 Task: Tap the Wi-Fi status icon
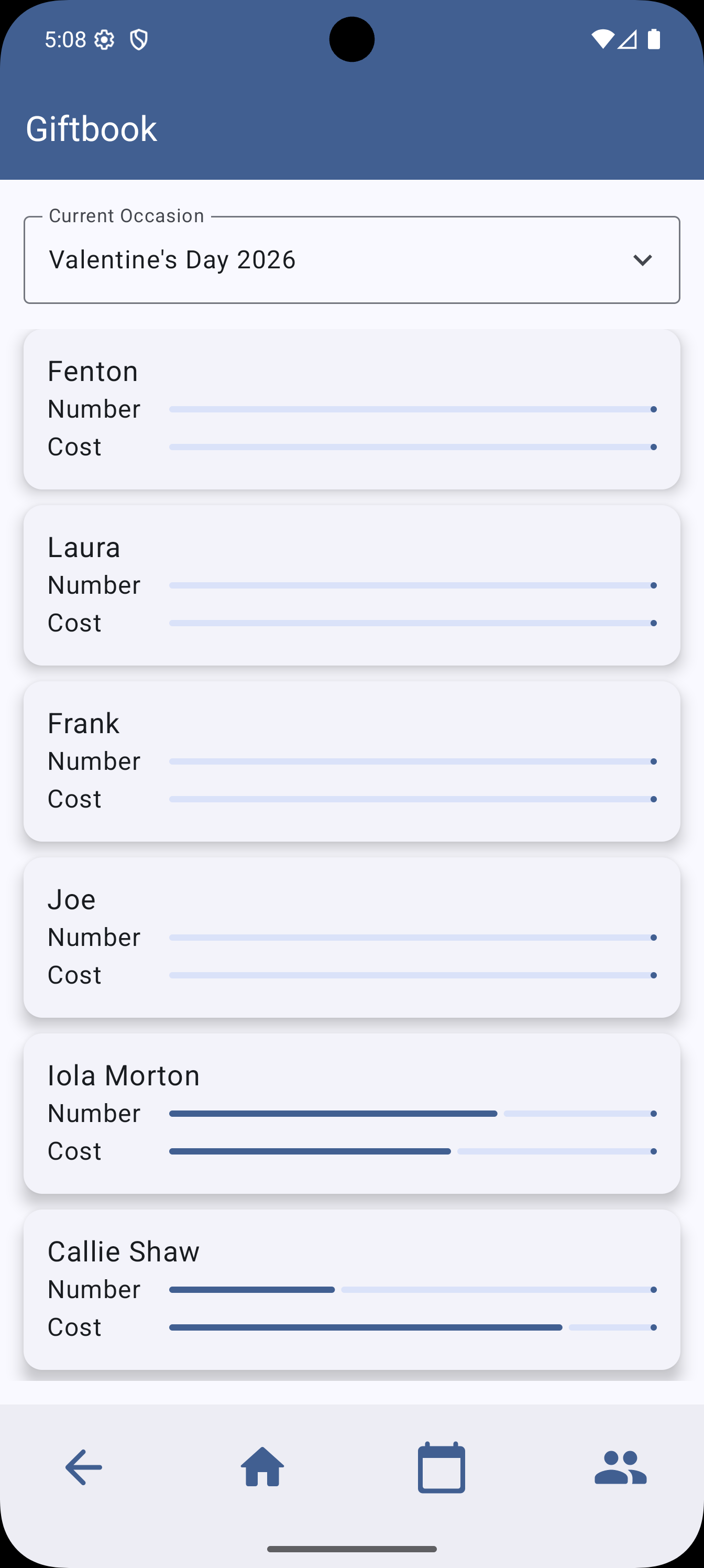pos(602,39)
